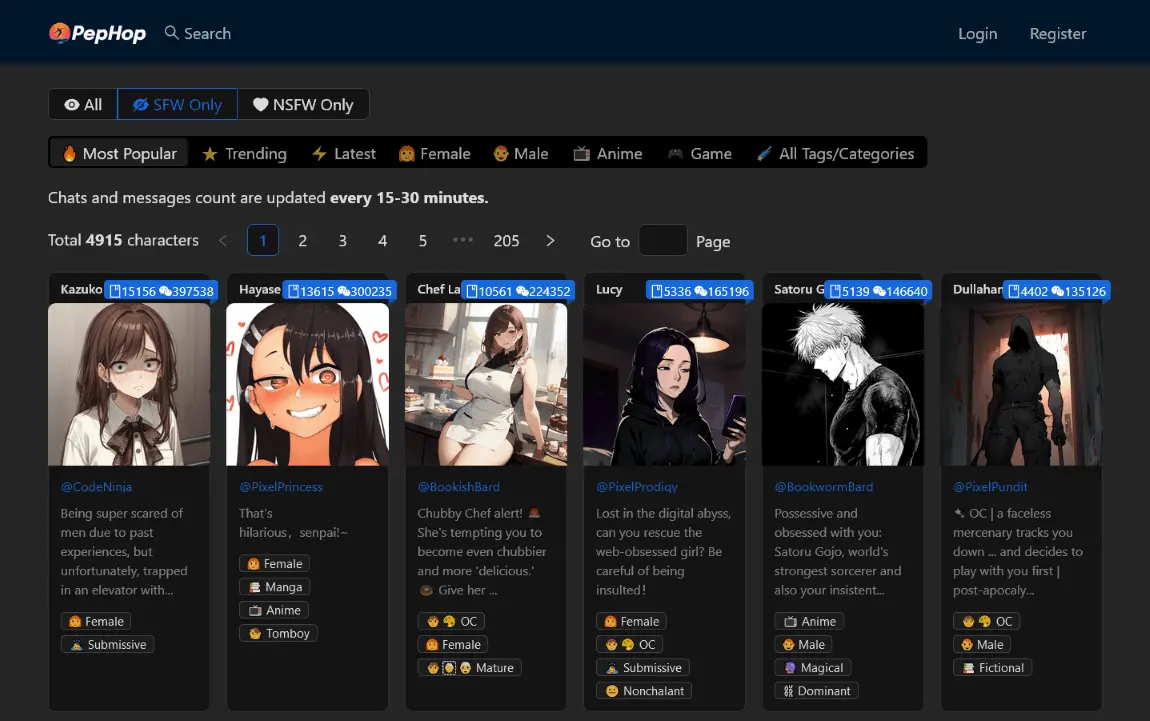Click the eye icon on the All filter
This screenshot has width=1150, height=721.
[x=70, y=104]
